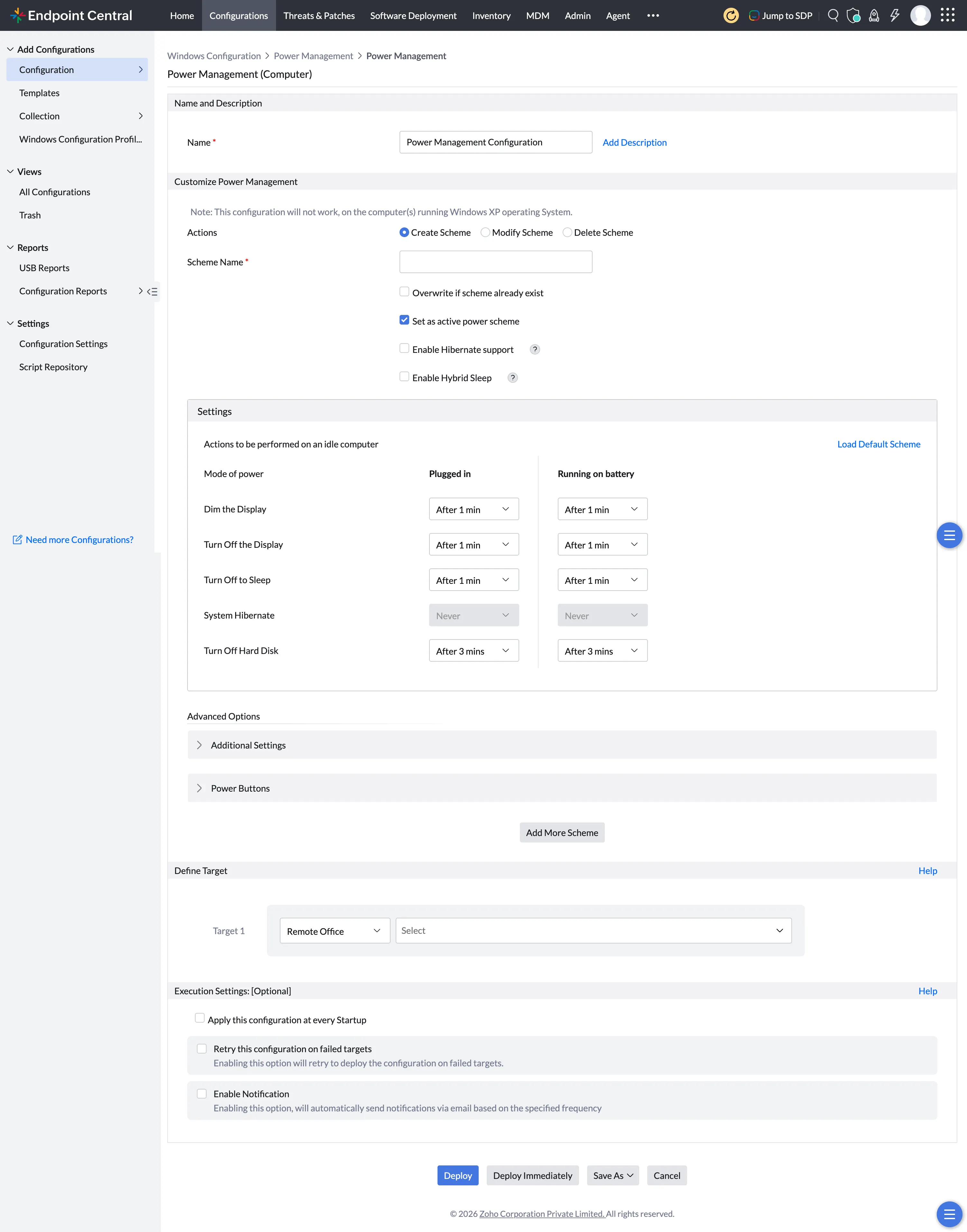Click the blue floating menu button at the page bottom

949,1214
